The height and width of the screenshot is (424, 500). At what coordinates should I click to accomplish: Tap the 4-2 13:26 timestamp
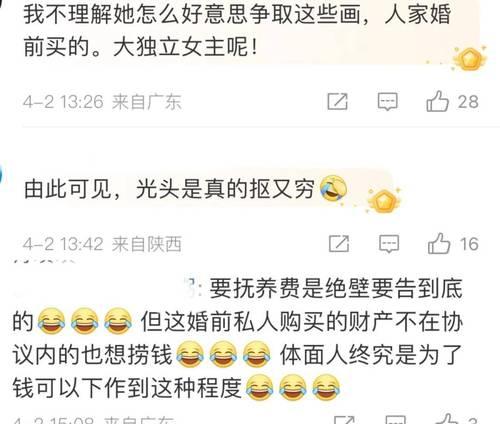click(63, 102)
